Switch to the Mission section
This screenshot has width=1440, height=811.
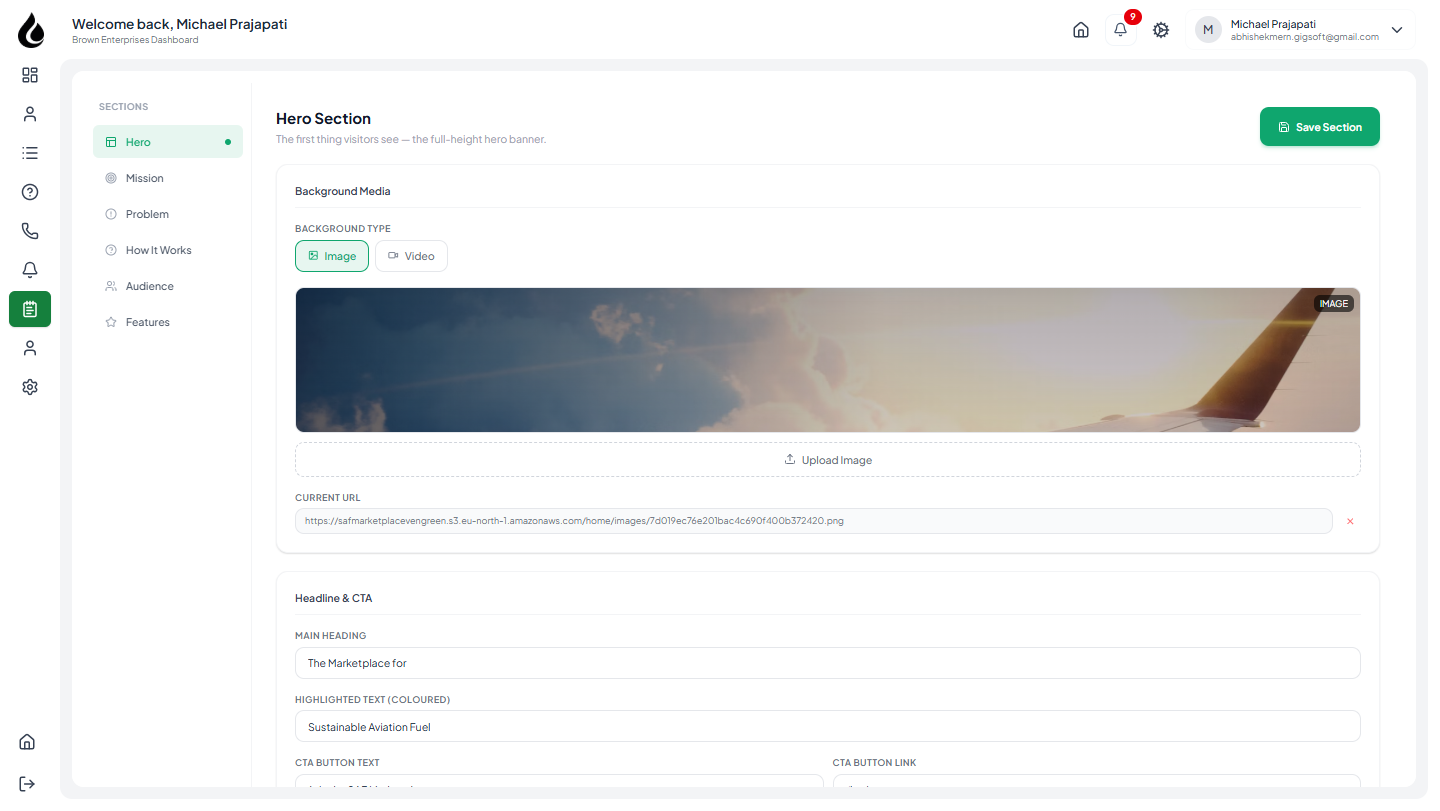pyautogui.click(x=168, y=178)
